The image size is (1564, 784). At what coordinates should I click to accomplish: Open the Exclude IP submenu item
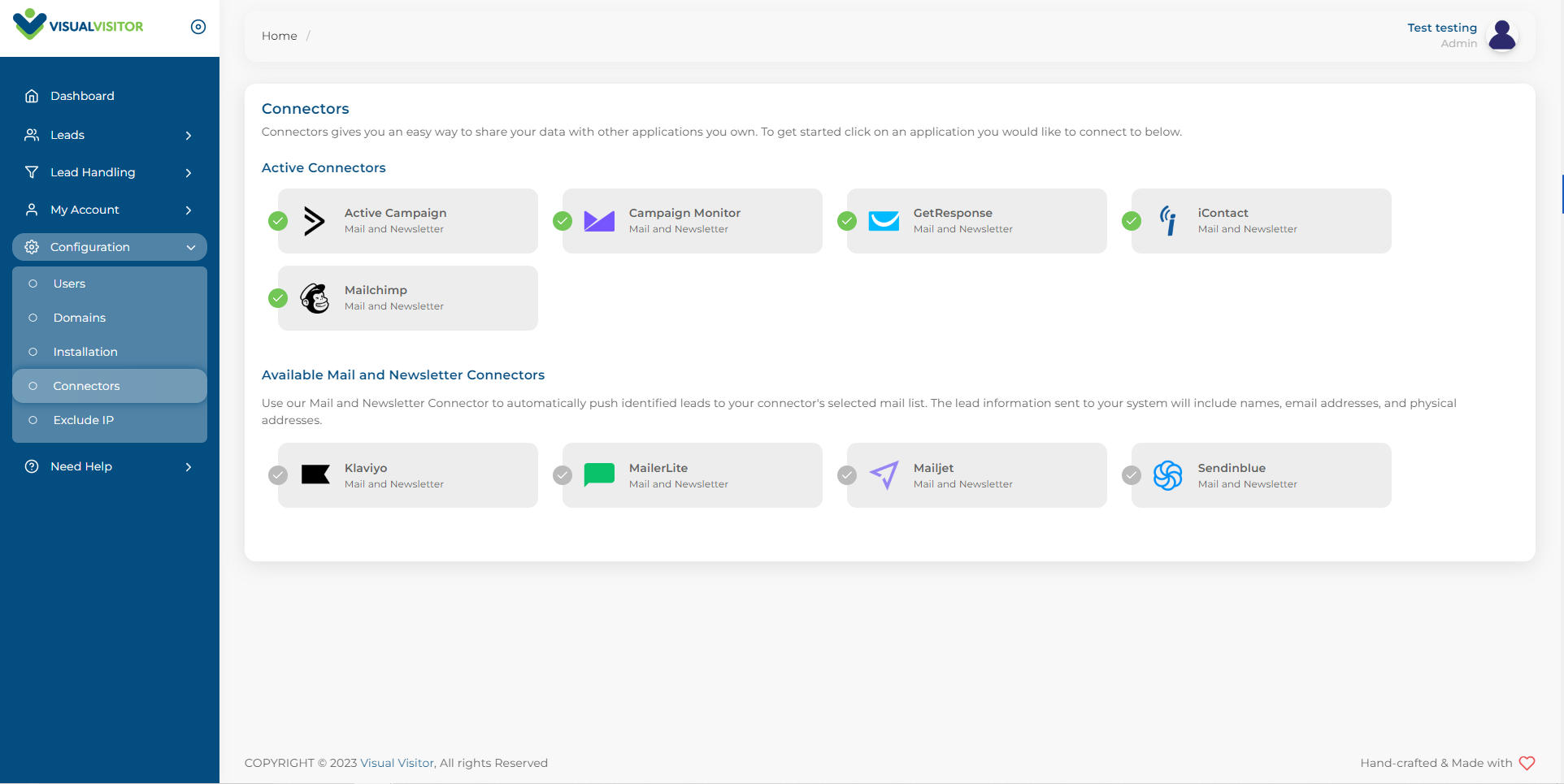tap(110, 420)
